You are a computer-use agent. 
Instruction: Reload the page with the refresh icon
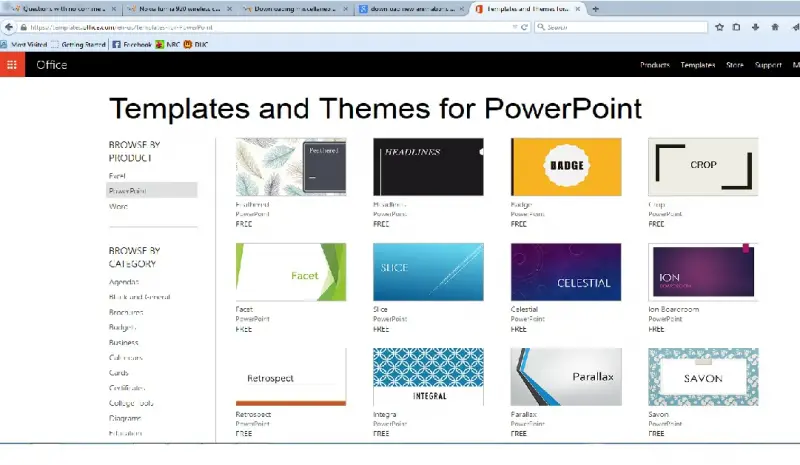524,27
